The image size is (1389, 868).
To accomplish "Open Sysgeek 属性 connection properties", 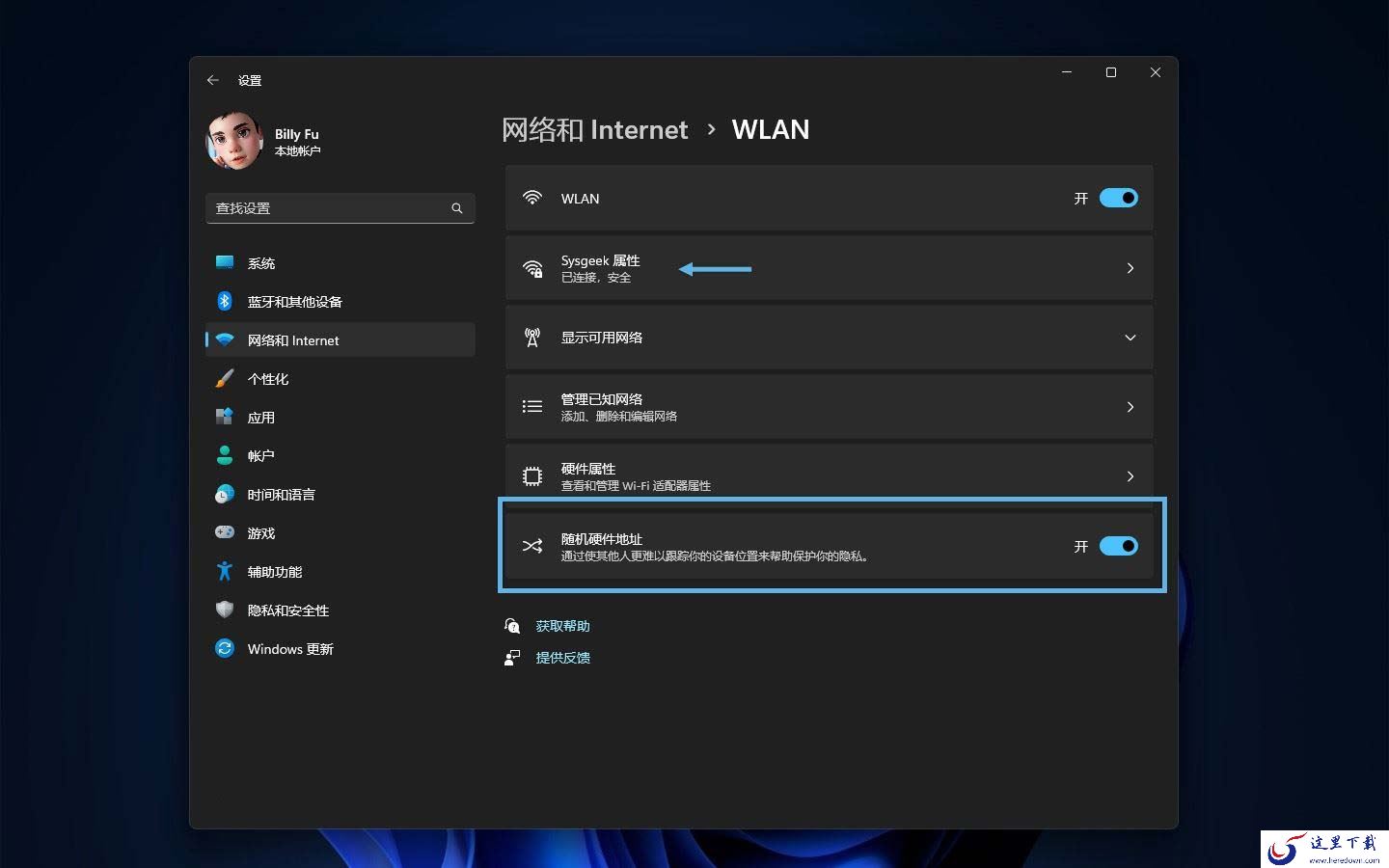I will coord(830,268).
